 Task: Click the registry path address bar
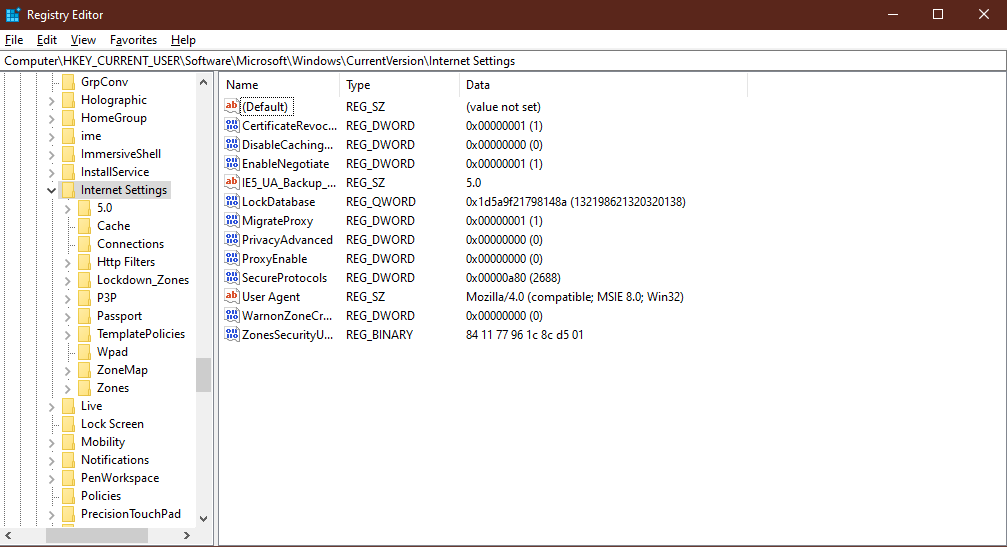point(504,61)
